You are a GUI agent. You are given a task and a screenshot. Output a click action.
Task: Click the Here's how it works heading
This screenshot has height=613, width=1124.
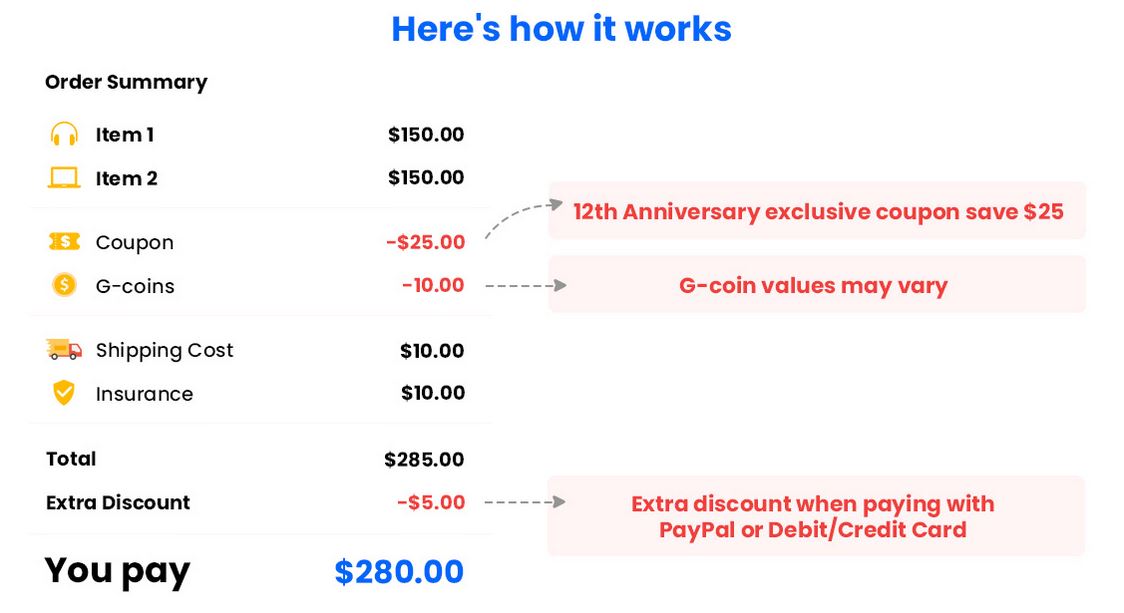[561, 29]
